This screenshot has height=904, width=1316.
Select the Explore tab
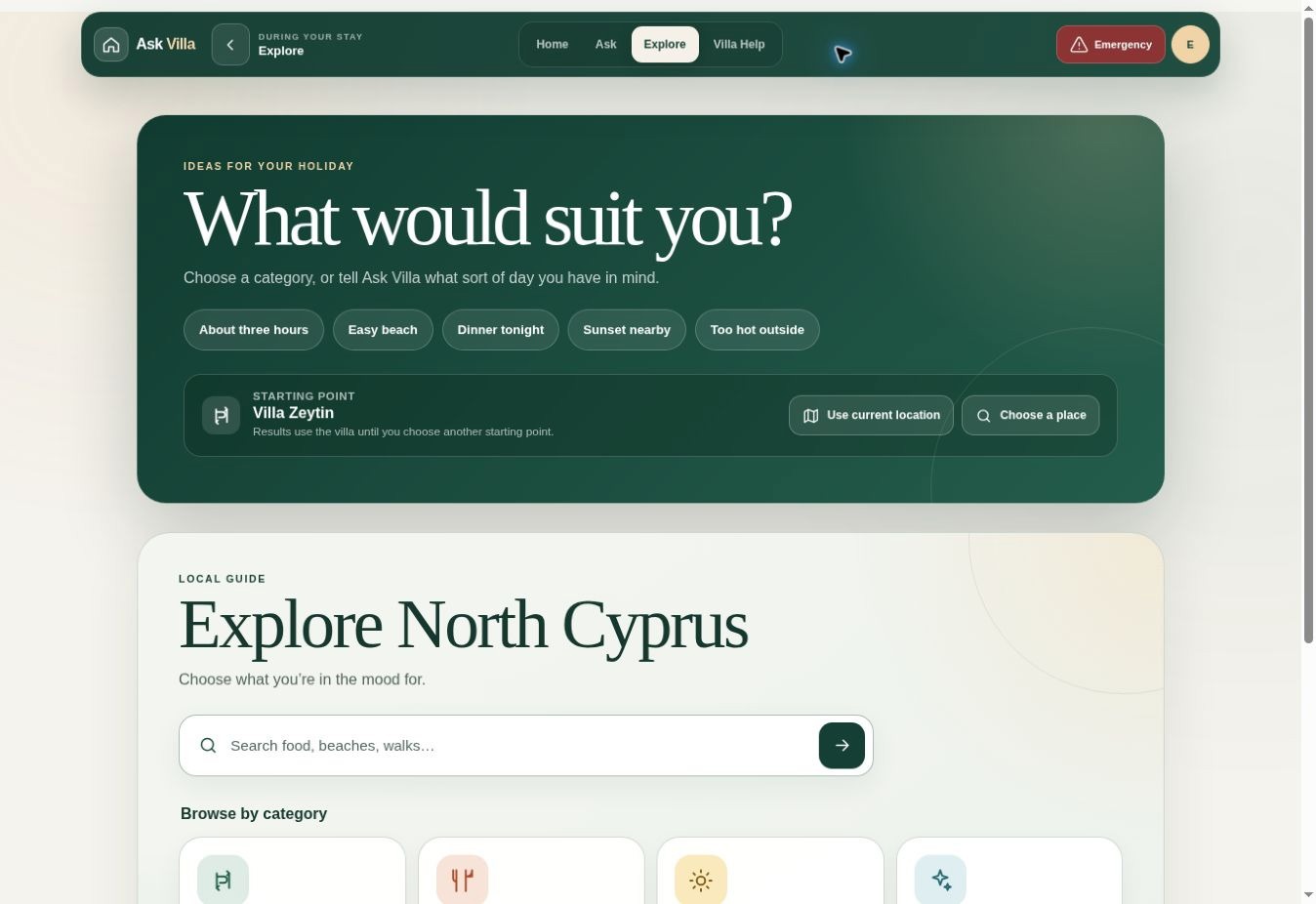(x=665, y=45)
